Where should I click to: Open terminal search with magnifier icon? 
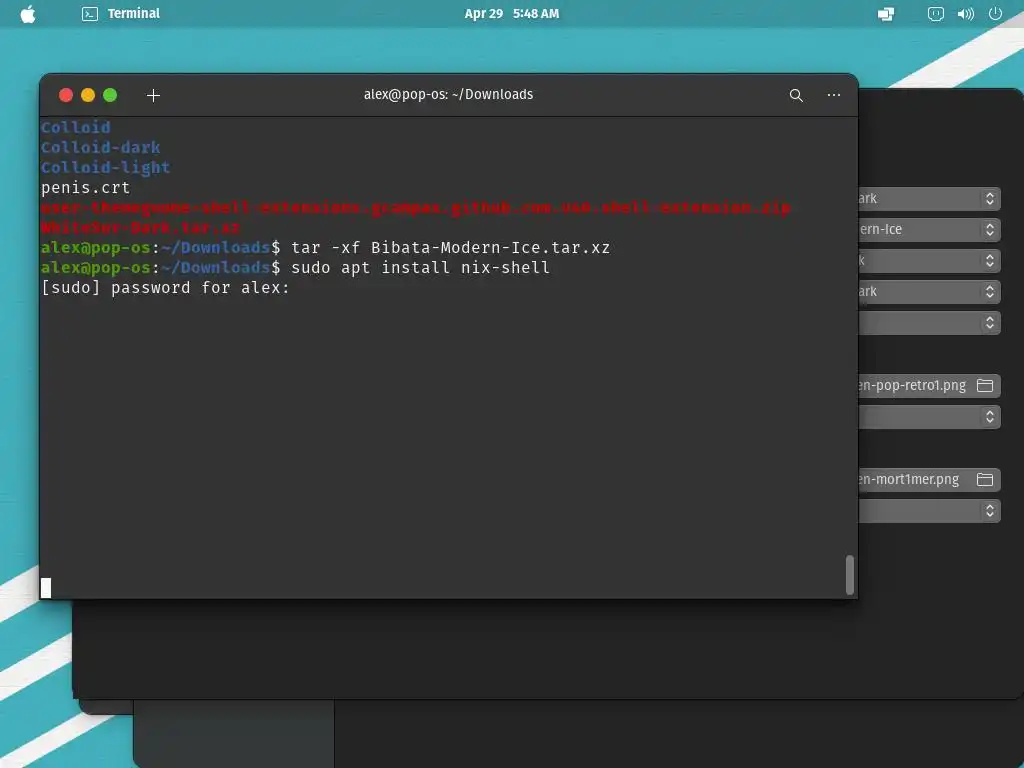[x=795, y=95]
